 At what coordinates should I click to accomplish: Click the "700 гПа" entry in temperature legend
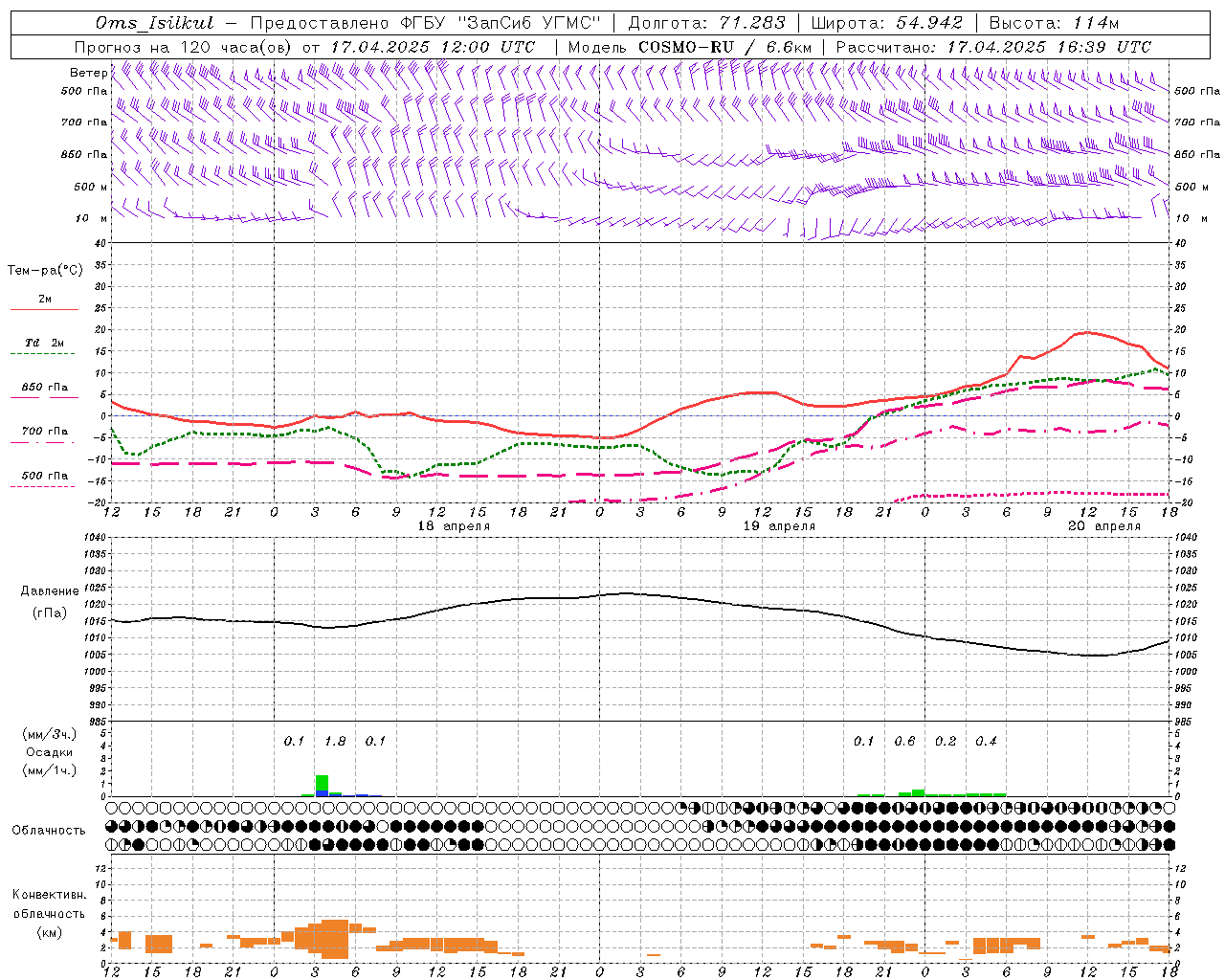(45, 432)
